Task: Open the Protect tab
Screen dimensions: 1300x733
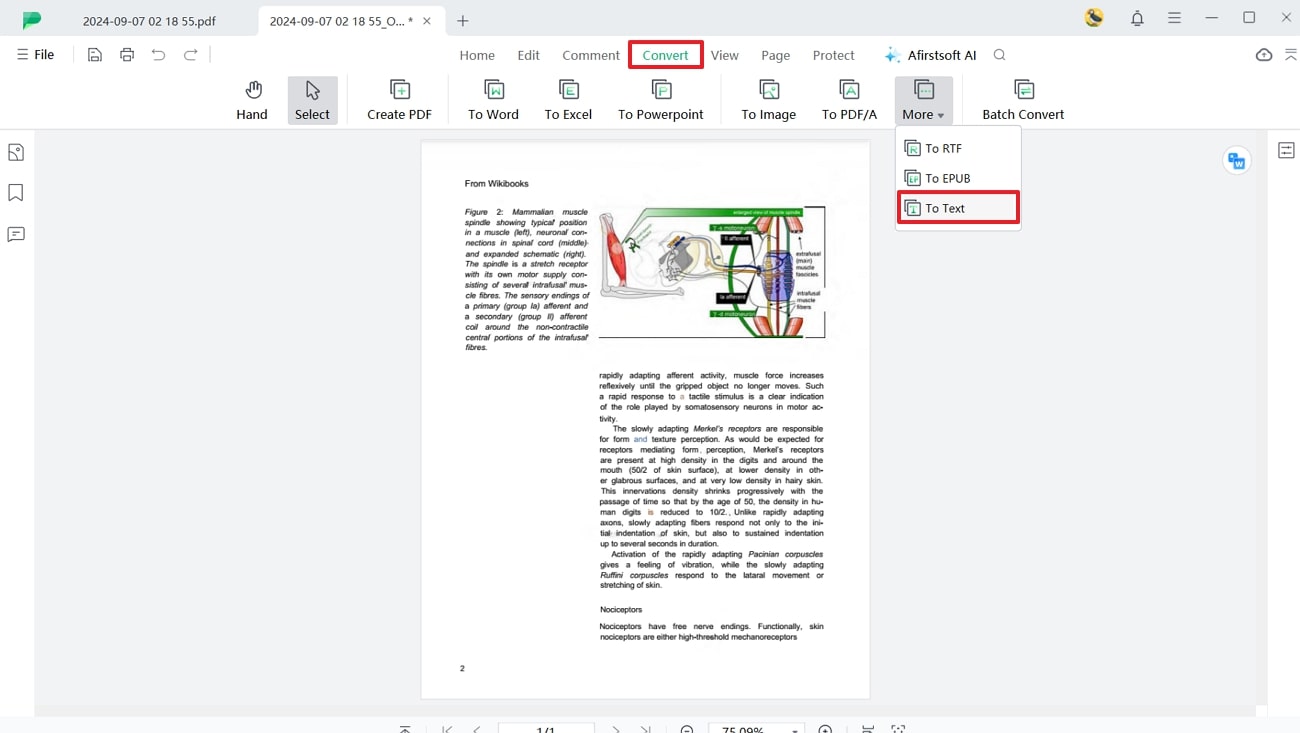Action: 834,55
